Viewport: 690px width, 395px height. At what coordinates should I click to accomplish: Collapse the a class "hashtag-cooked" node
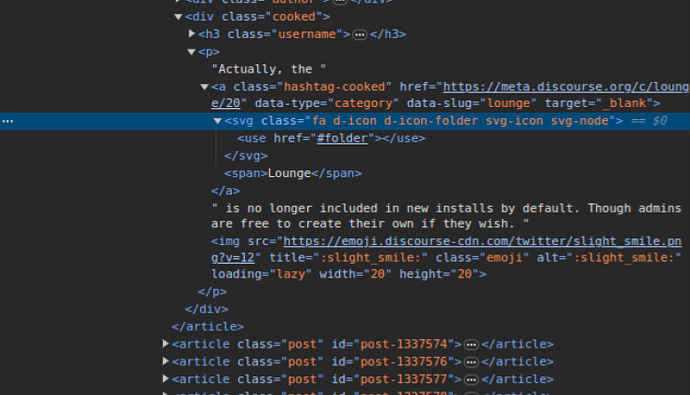point(204,87)
